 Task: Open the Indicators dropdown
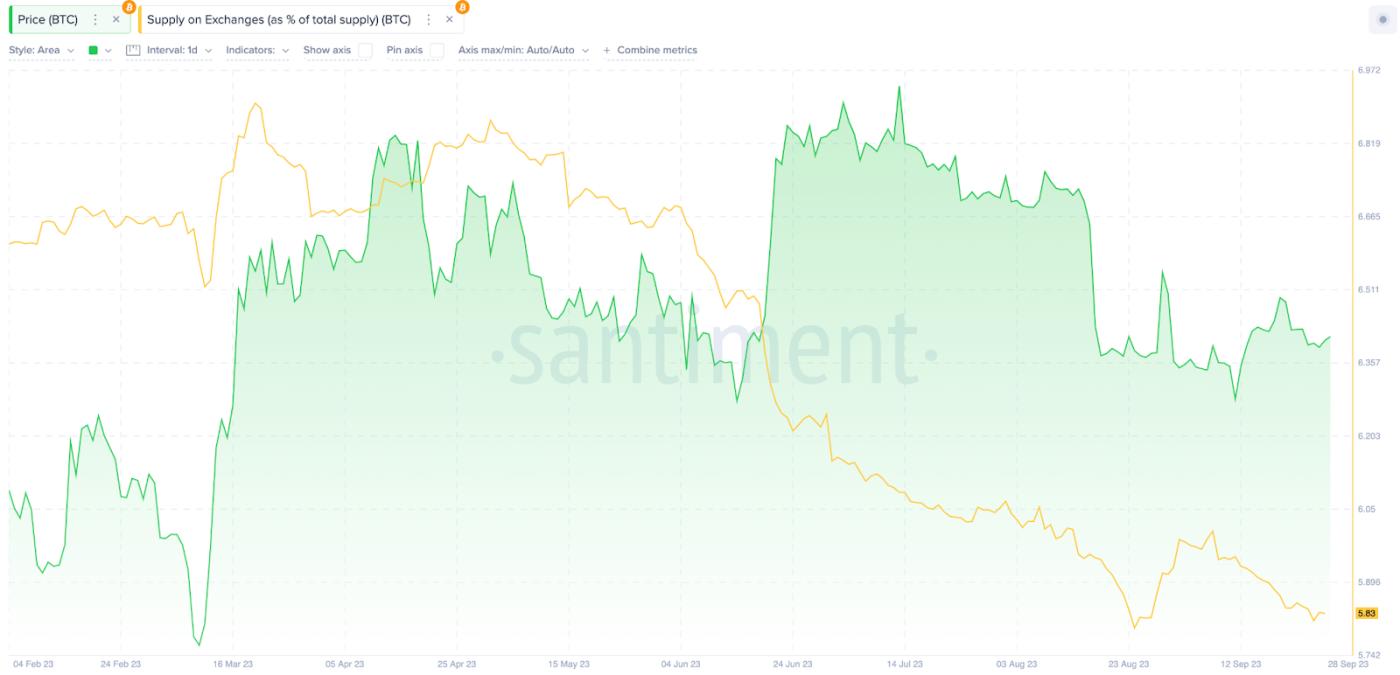(253, 49)
